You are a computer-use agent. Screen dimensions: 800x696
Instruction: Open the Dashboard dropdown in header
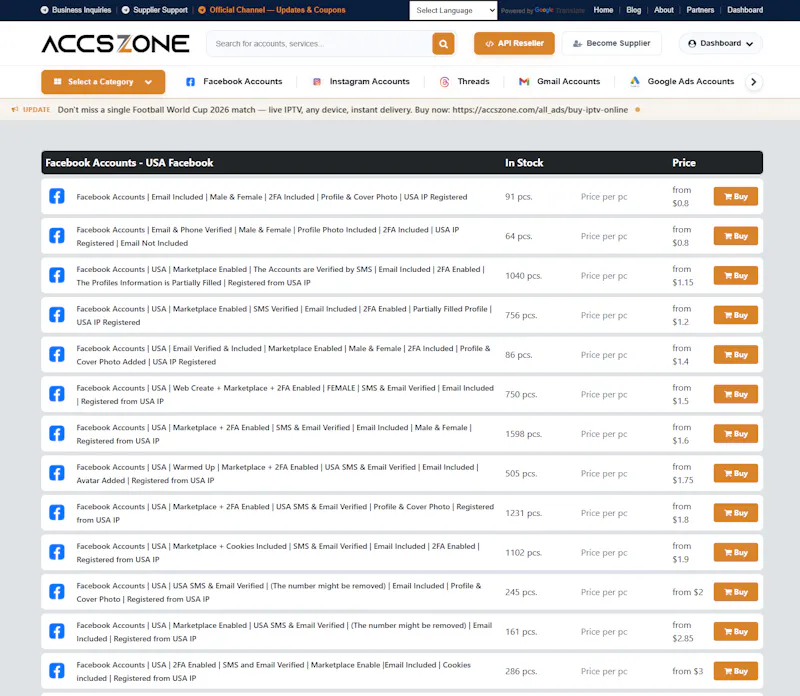pos(720,43)
